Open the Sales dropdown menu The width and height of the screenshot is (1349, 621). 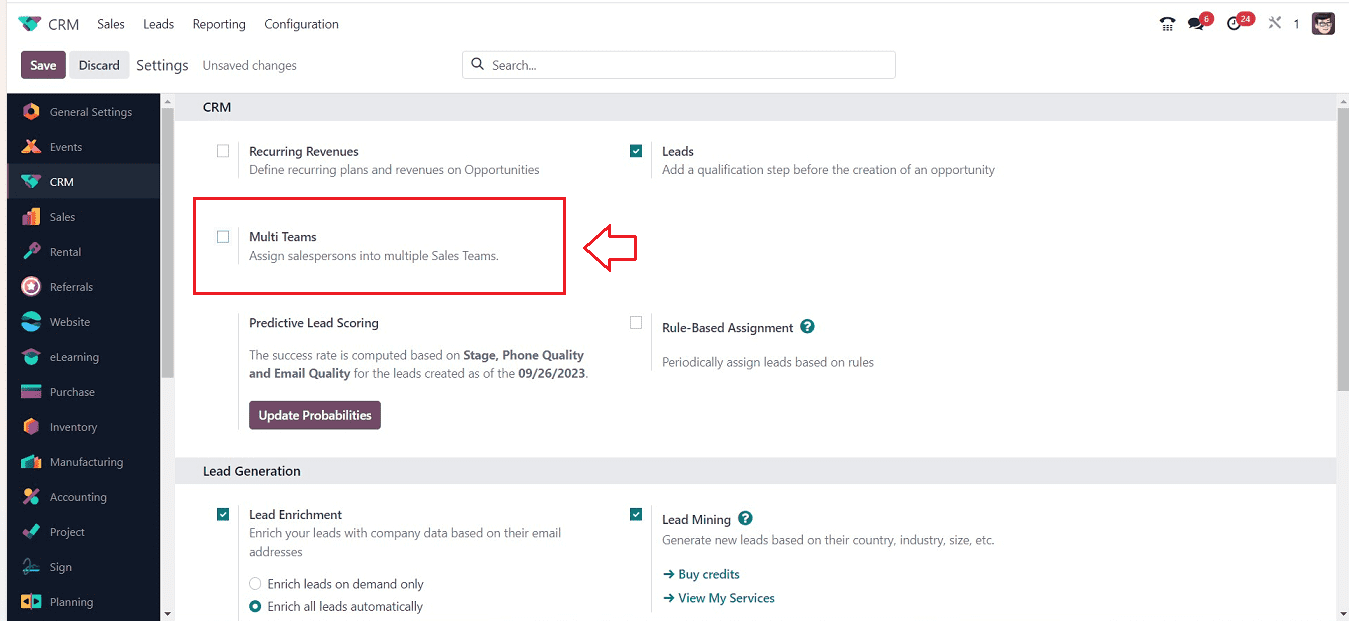[111, 24]
